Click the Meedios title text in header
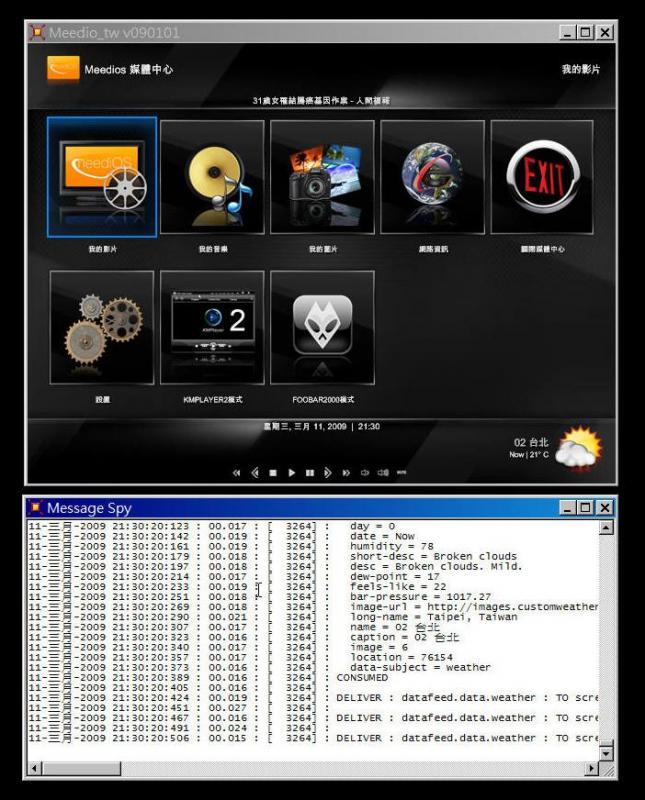645x800 pixels. click(129, 69)
